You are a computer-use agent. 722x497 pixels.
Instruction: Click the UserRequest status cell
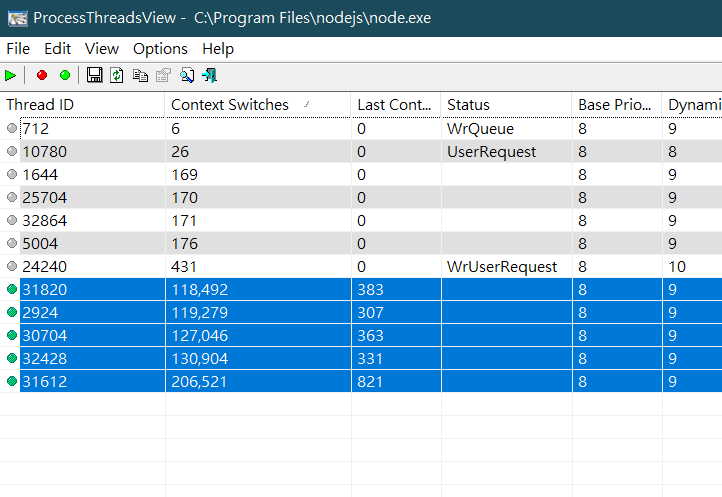coord(491,152)
